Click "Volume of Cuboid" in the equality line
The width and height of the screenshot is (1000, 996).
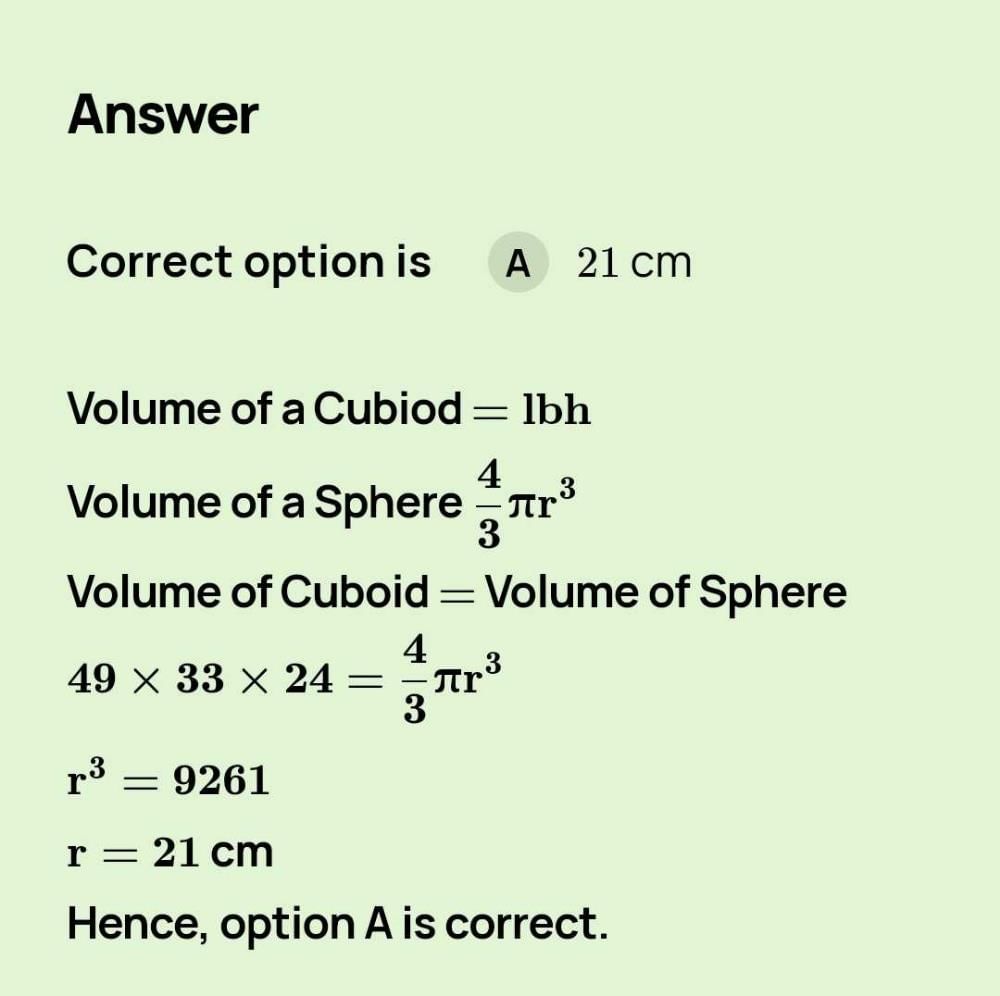247,592
